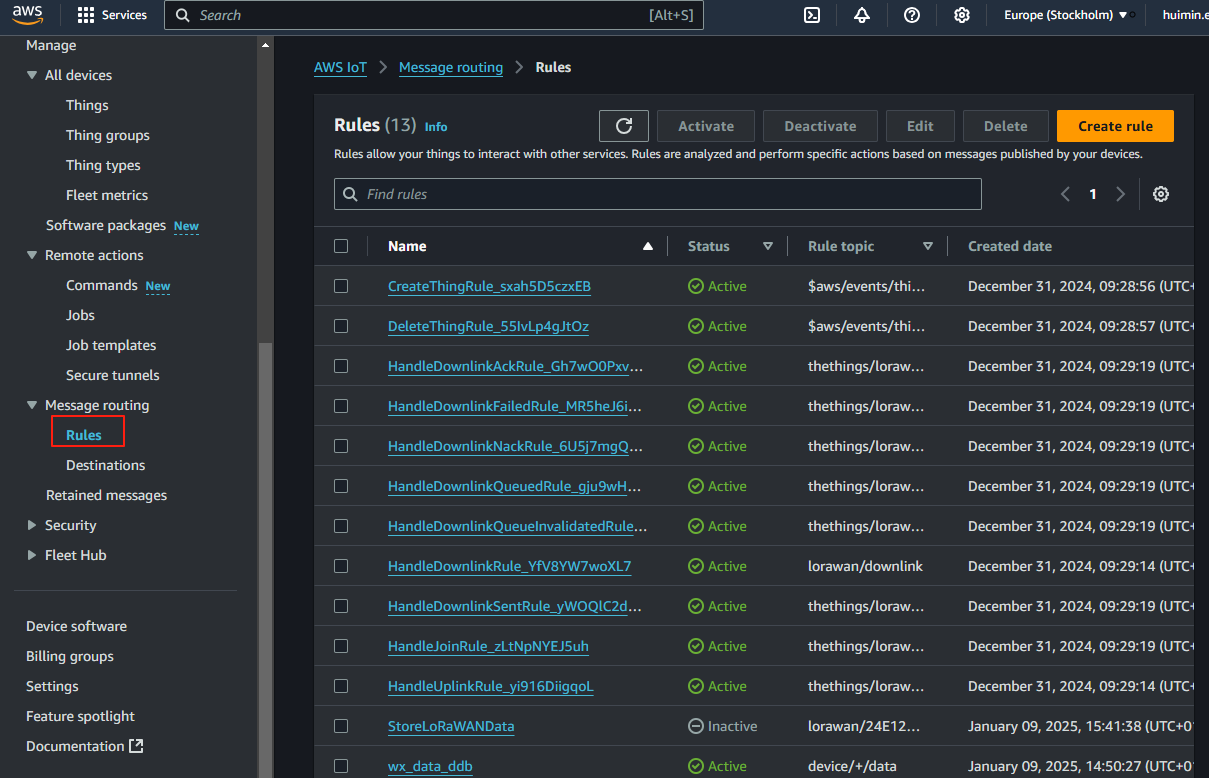Select all rules header checkbox
The height and width of the screenshot is (778, 1209).
point(341,246)
